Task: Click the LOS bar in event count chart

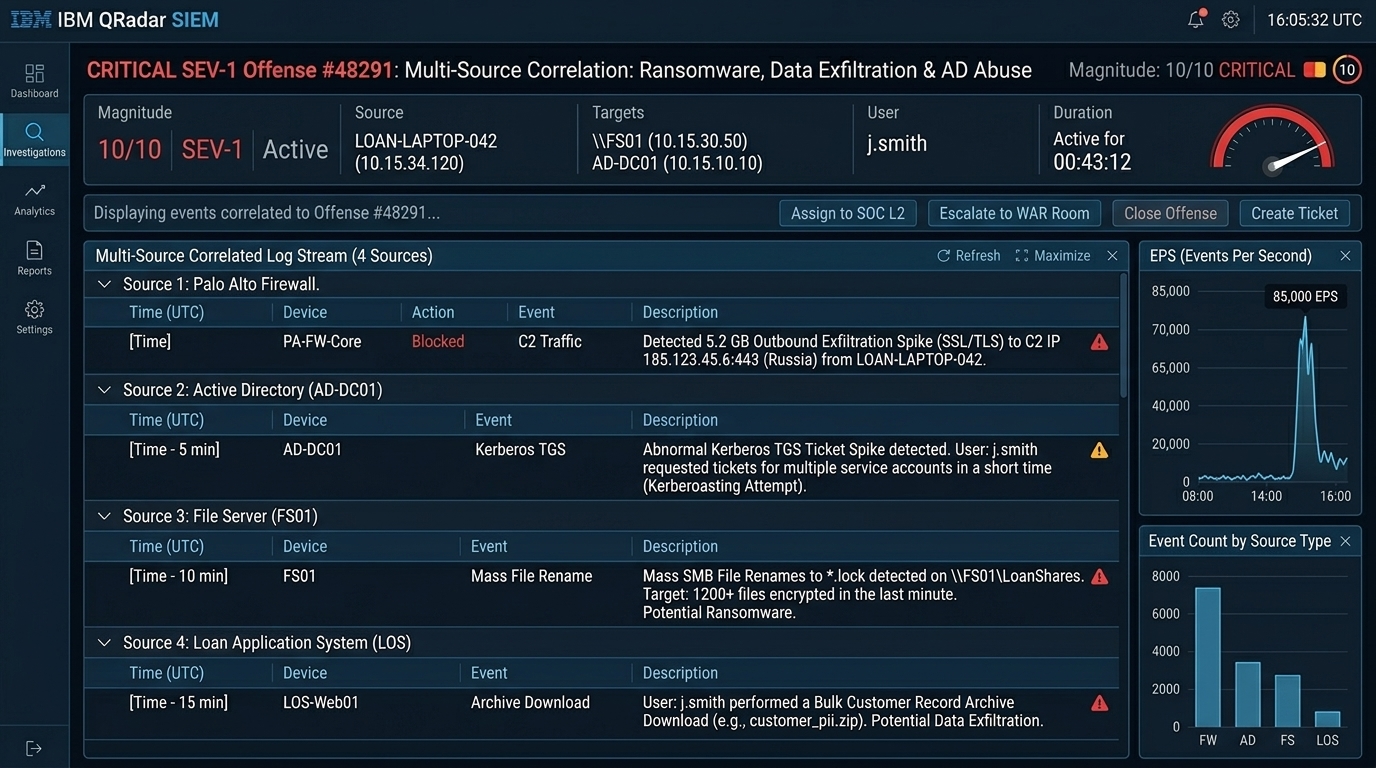Action: (1327, 719)
